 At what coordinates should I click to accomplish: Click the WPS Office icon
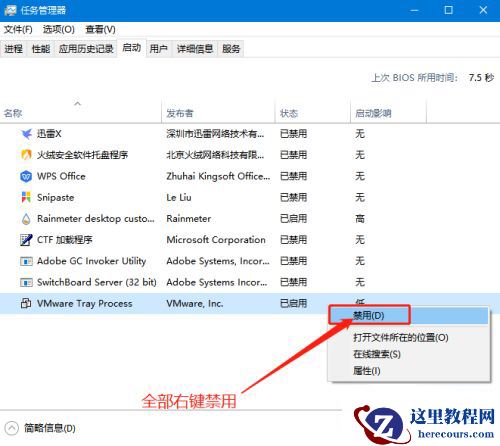point(26,176)
